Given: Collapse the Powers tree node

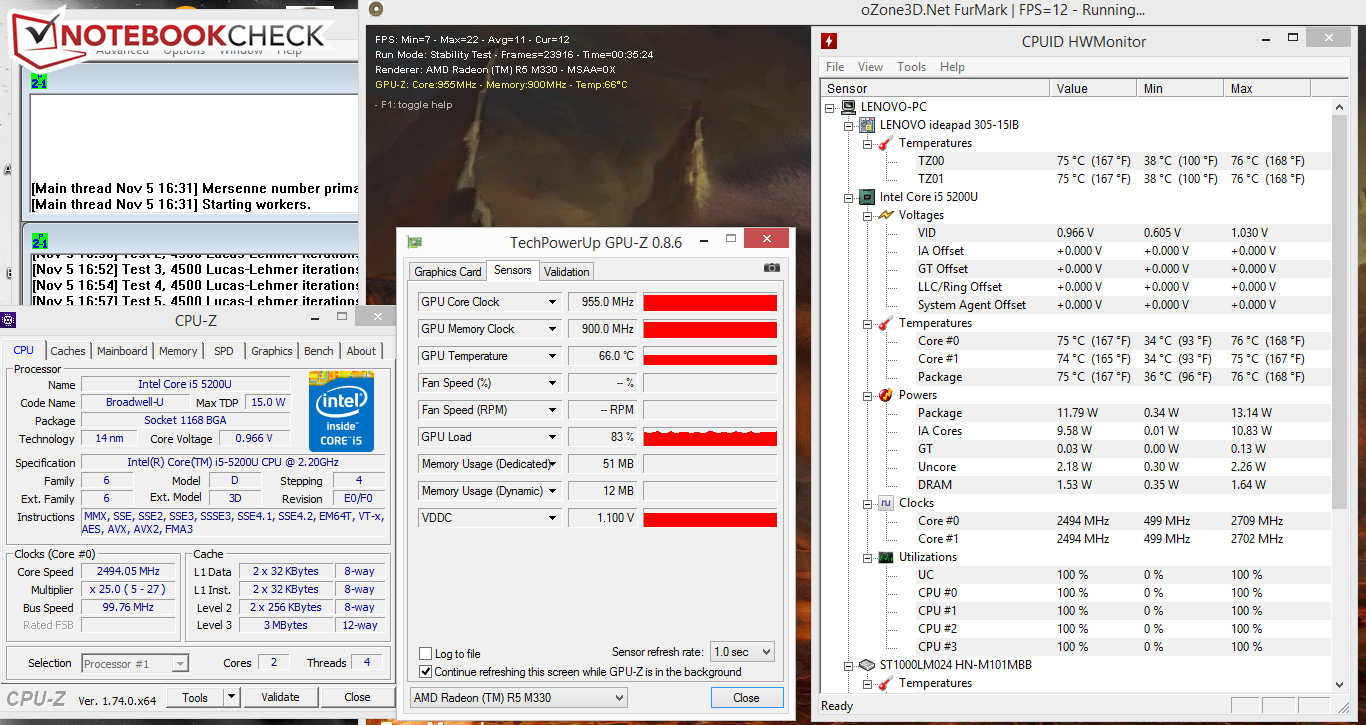Looking at the screenshot, I should (x=867, y=395).
